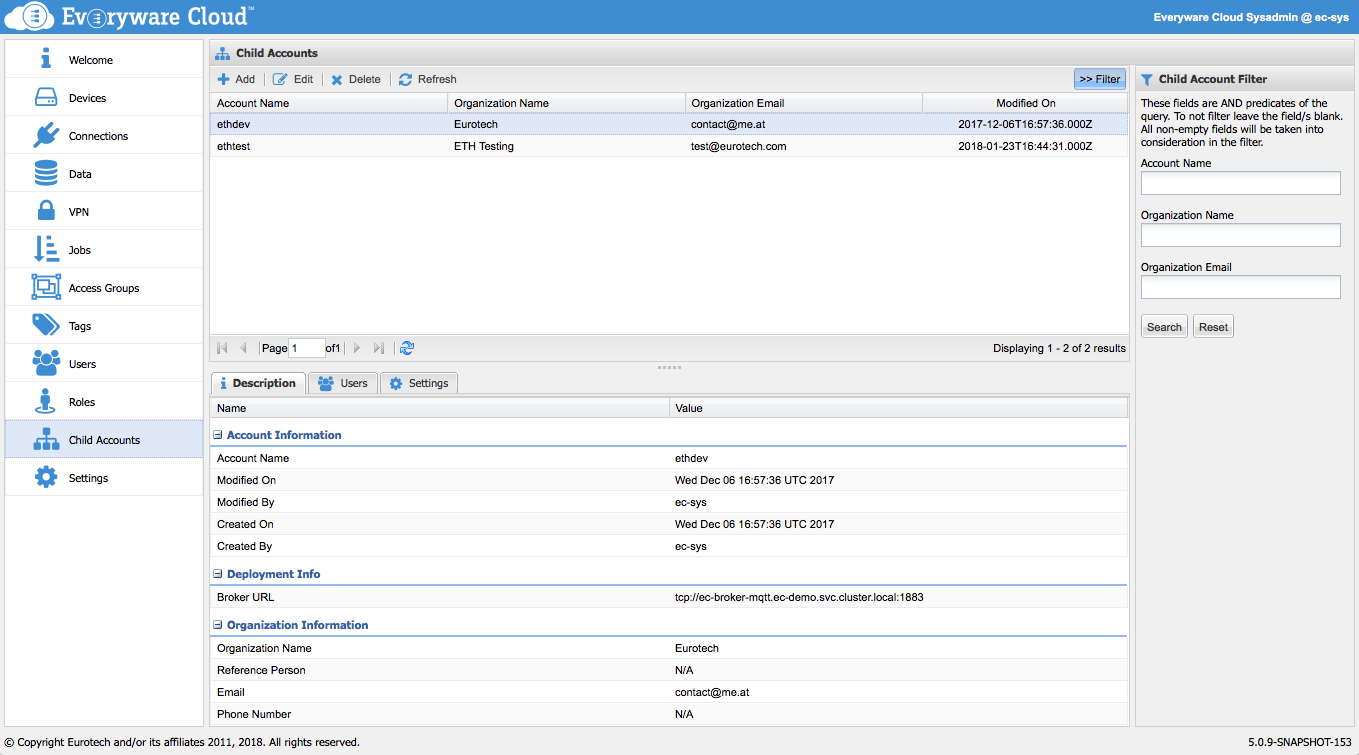Viewport: 1359px width, 755px height.
Task: Switch to the Settings tab
Action: coord(419,383)
